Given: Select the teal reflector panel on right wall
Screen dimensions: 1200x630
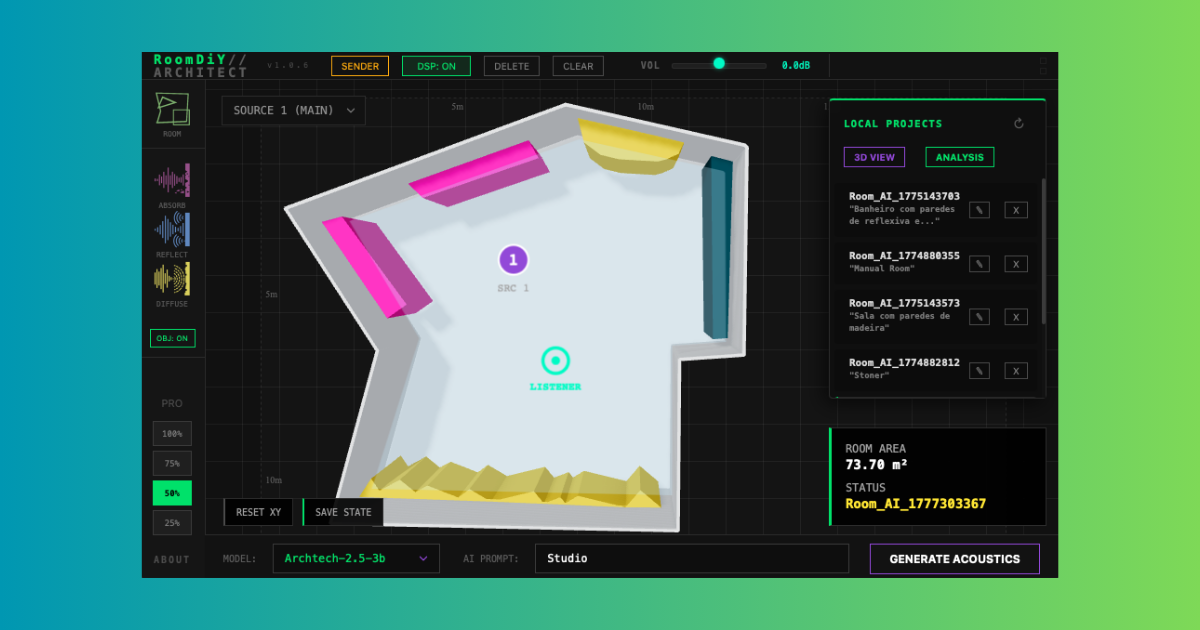Looking at the screenshot, I should pos(716,248).
